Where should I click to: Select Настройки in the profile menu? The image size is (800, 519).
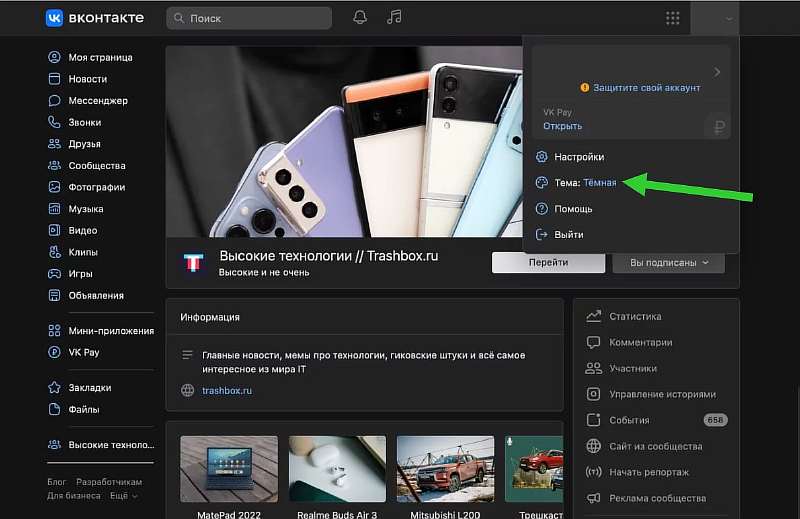tap(579, 157)
